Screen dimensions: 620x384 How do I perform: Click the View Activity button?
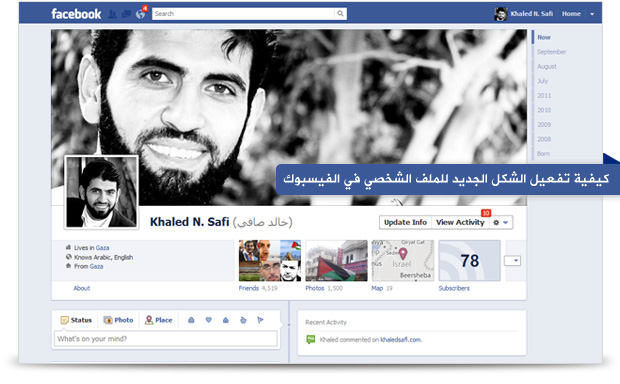coord(460,222)
